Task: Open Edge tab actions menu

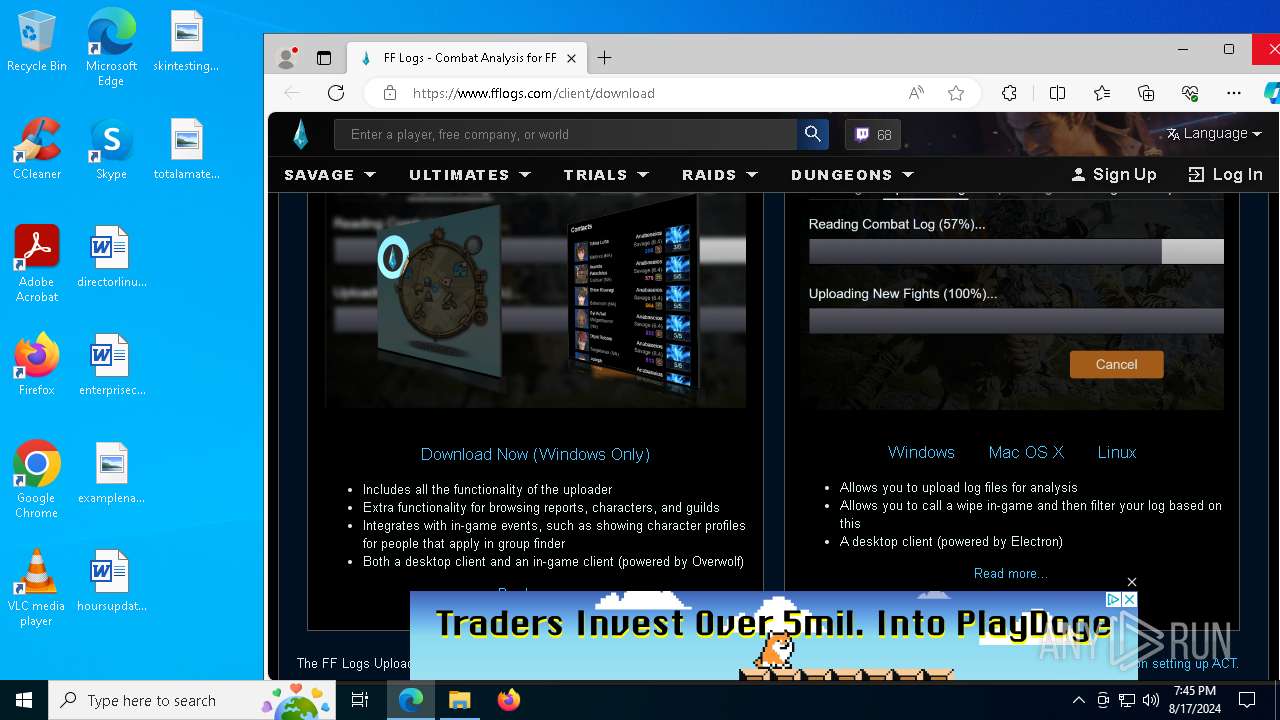Action: tap(324, 58)
